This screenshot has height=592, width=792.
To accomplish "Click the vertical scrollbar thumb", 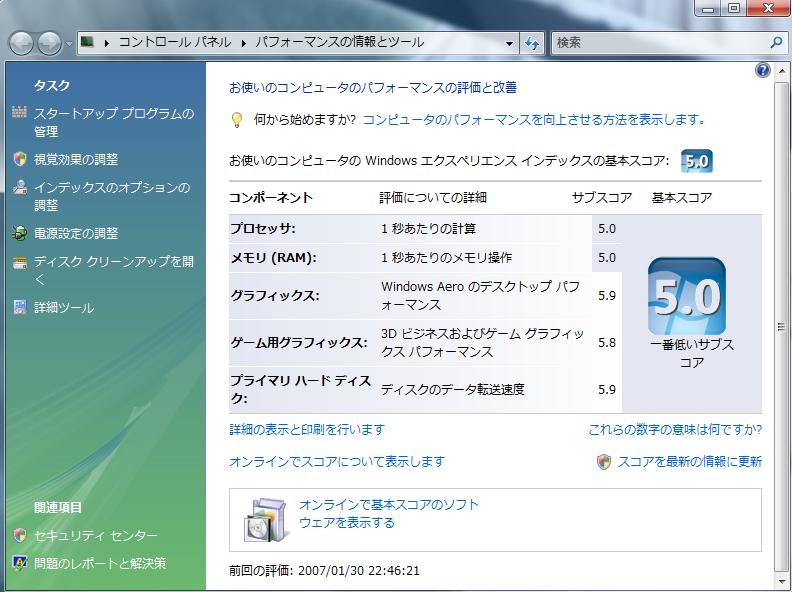I will click(x=782, y=326).
